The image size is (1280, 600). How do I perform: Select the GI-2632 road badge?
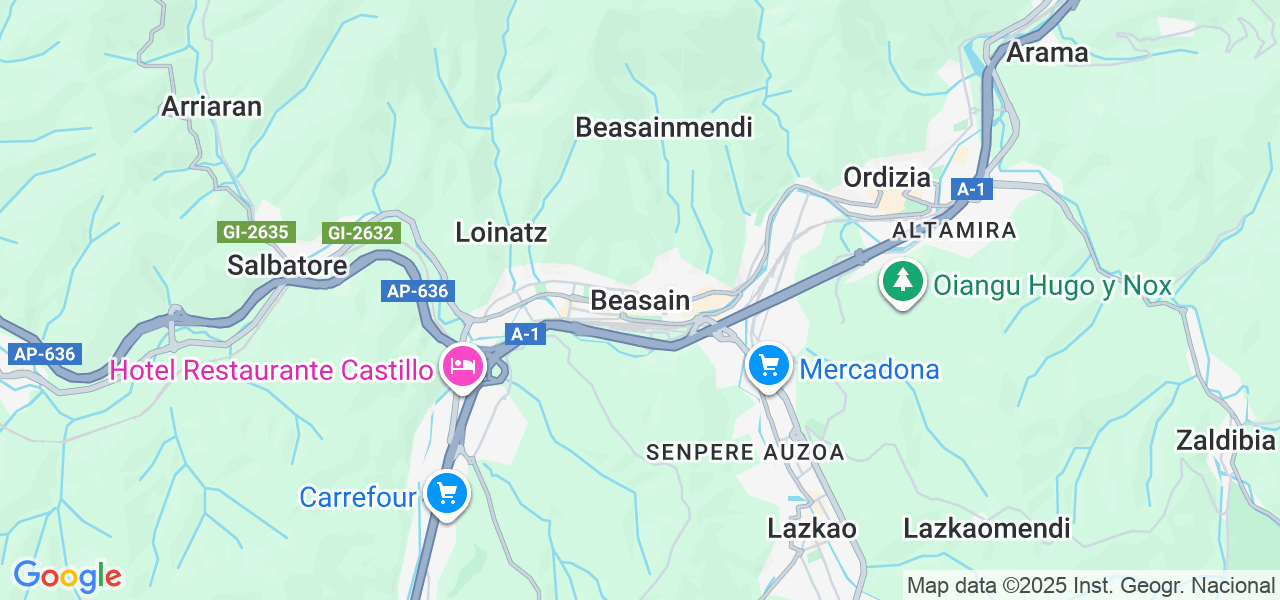click(362, 233)
